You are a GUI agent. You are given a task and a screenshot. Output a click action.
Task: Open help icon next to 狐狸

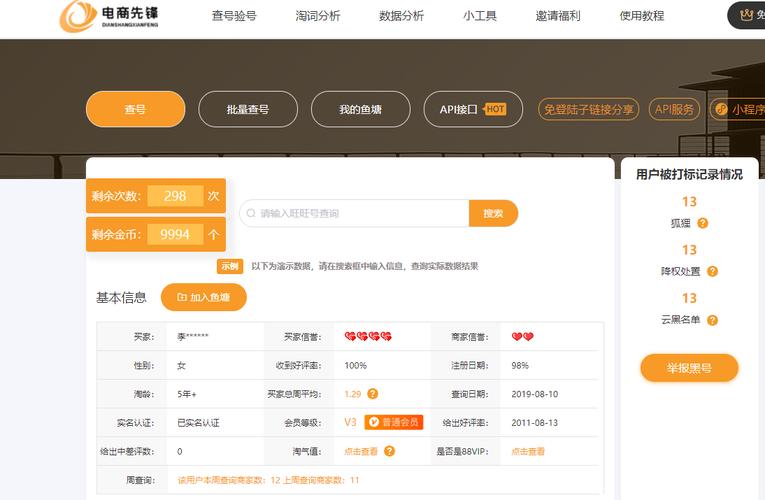(x=703, y=223)
